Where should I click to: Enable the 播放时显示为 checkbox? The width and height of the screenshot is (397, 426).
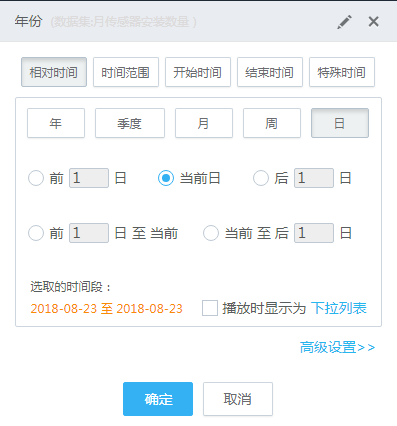[210, 308]
